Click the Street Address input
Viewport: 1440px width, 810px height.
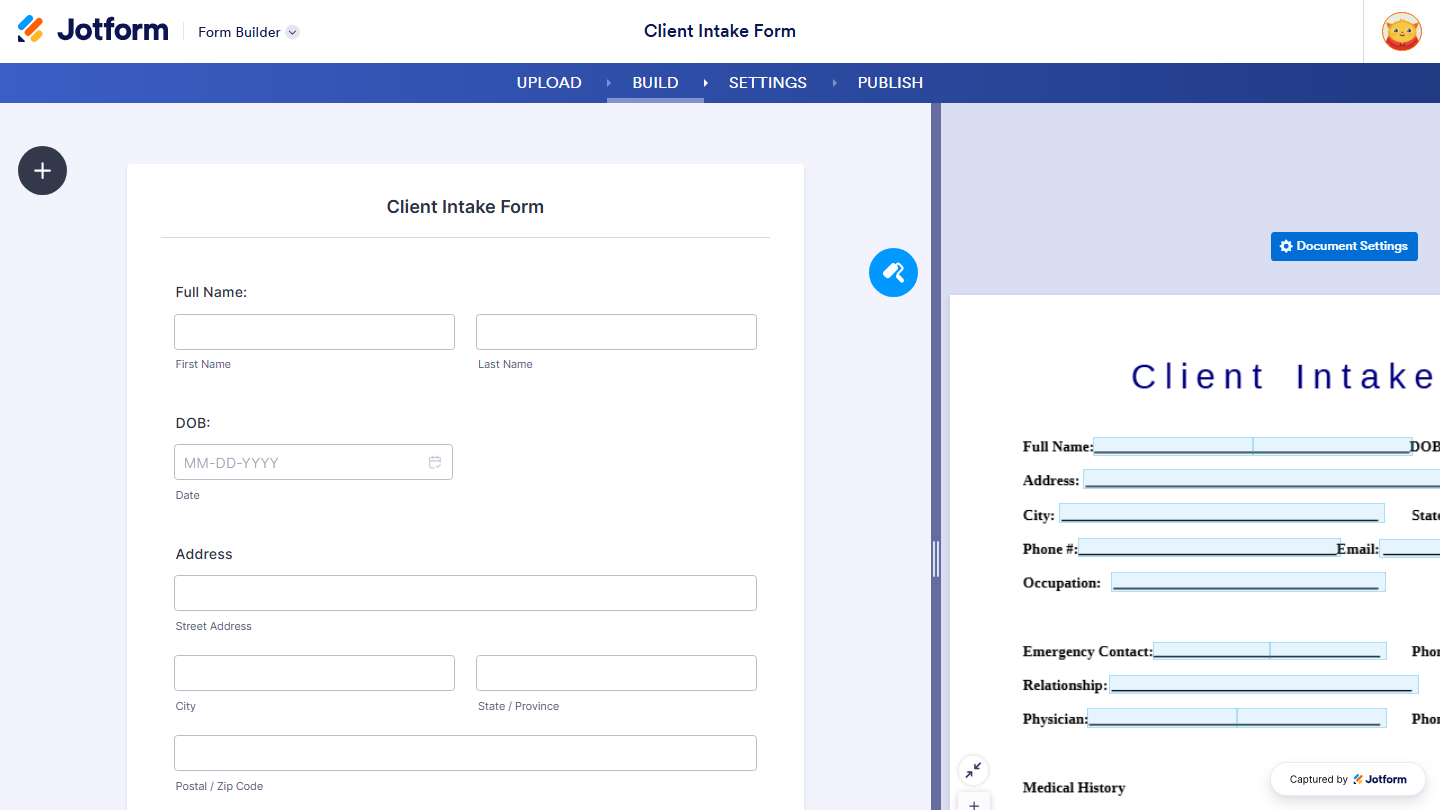click(465, 593)
